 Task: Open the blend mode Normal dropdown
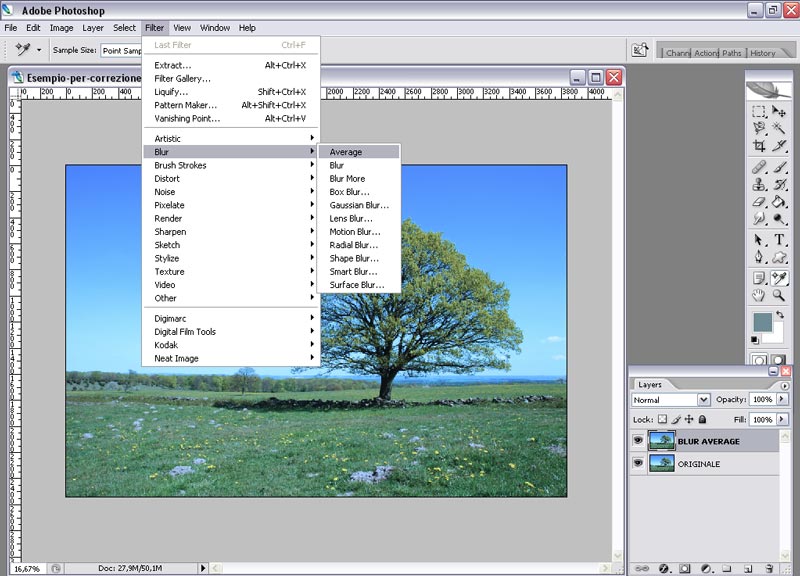[704, 400]
